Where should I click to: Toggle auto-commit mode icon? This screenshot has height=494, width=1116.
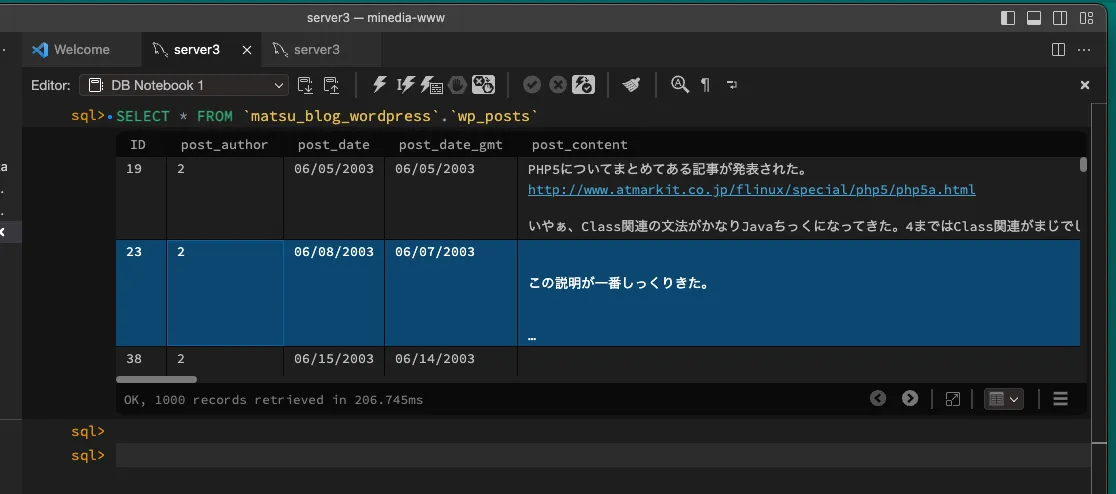point(584,85)
